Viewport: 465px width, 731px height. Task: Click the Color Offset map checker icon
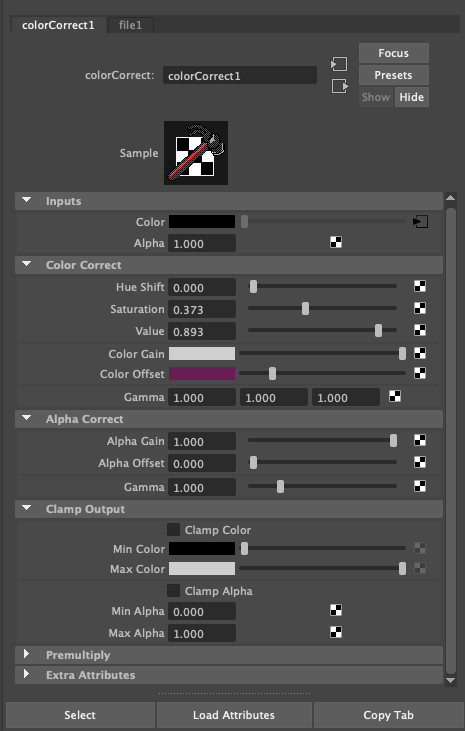pyautogui.click(x=420, y=373)
